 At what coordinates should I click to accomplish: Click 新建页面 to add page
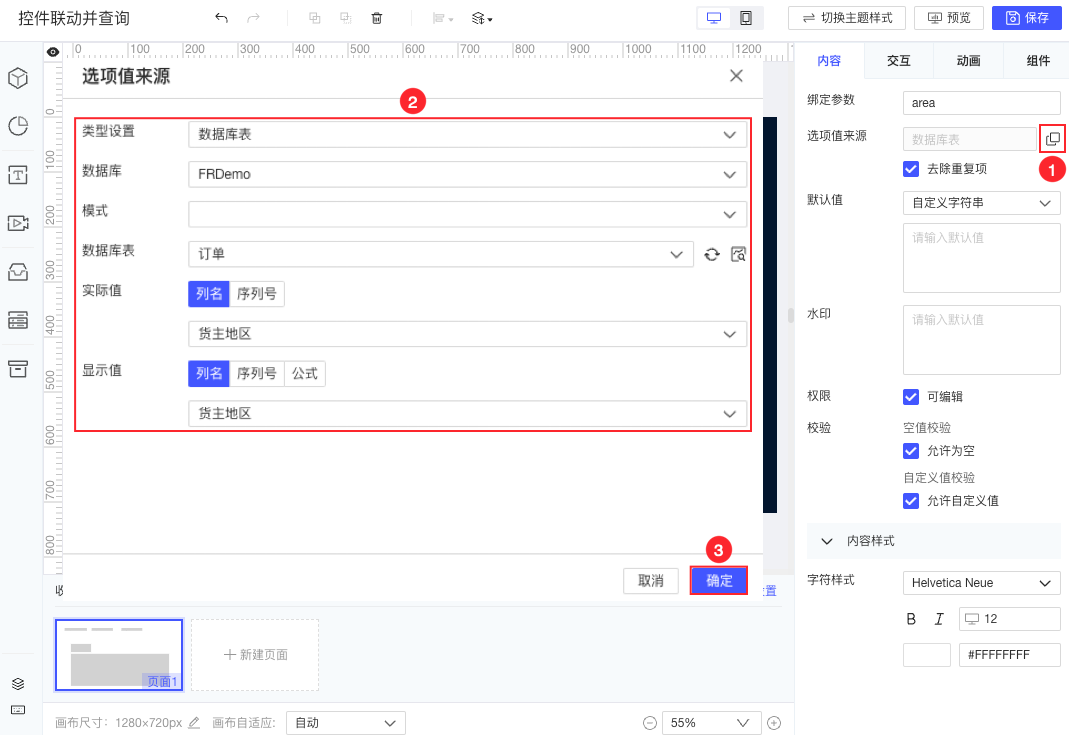(255, 655)
